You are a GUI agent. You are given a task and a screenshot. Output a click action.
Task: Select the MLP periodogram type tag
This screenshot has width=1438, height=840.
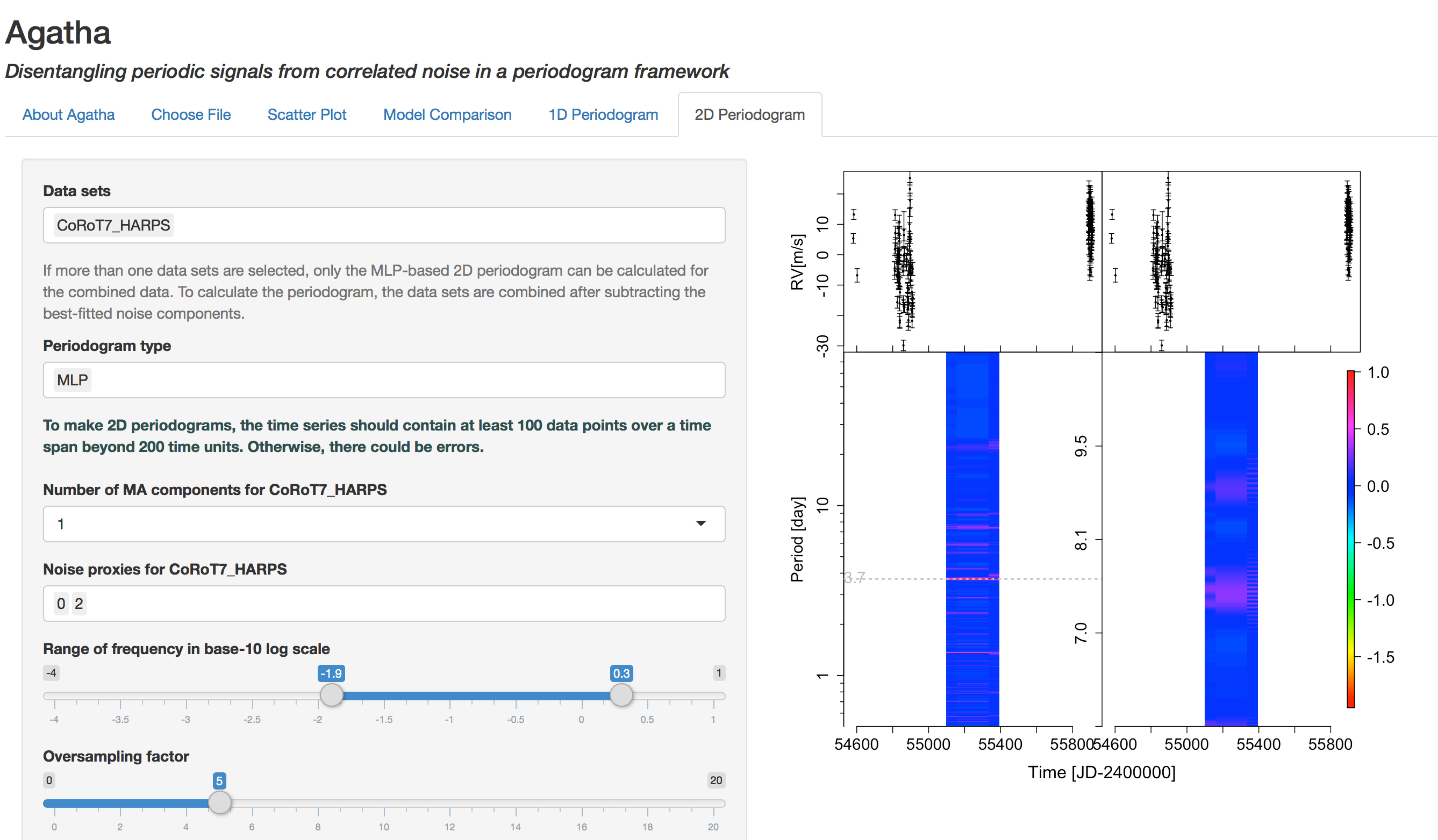click(73, 380)
